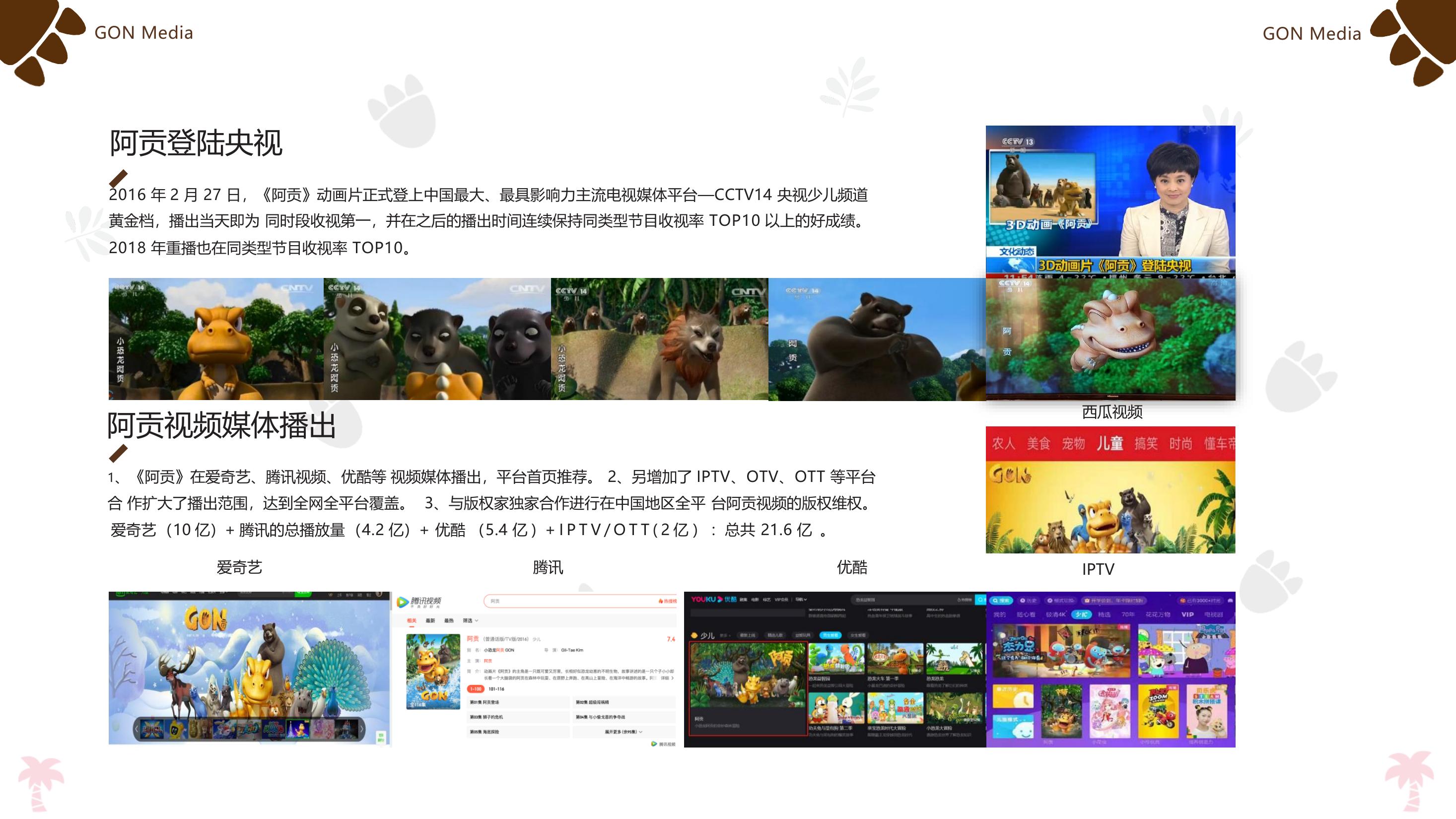The width and height of the screenshot is (1456, 819).
Task: Select the 花花万物 tab in IPTV screenshot
Action: pos(1159,615)
